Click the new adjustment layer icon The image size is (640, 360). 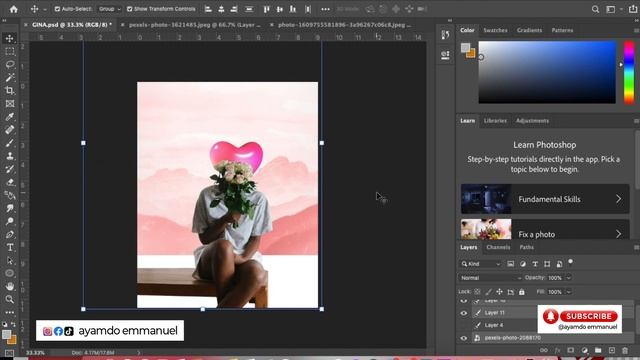(x=584, y=350)
